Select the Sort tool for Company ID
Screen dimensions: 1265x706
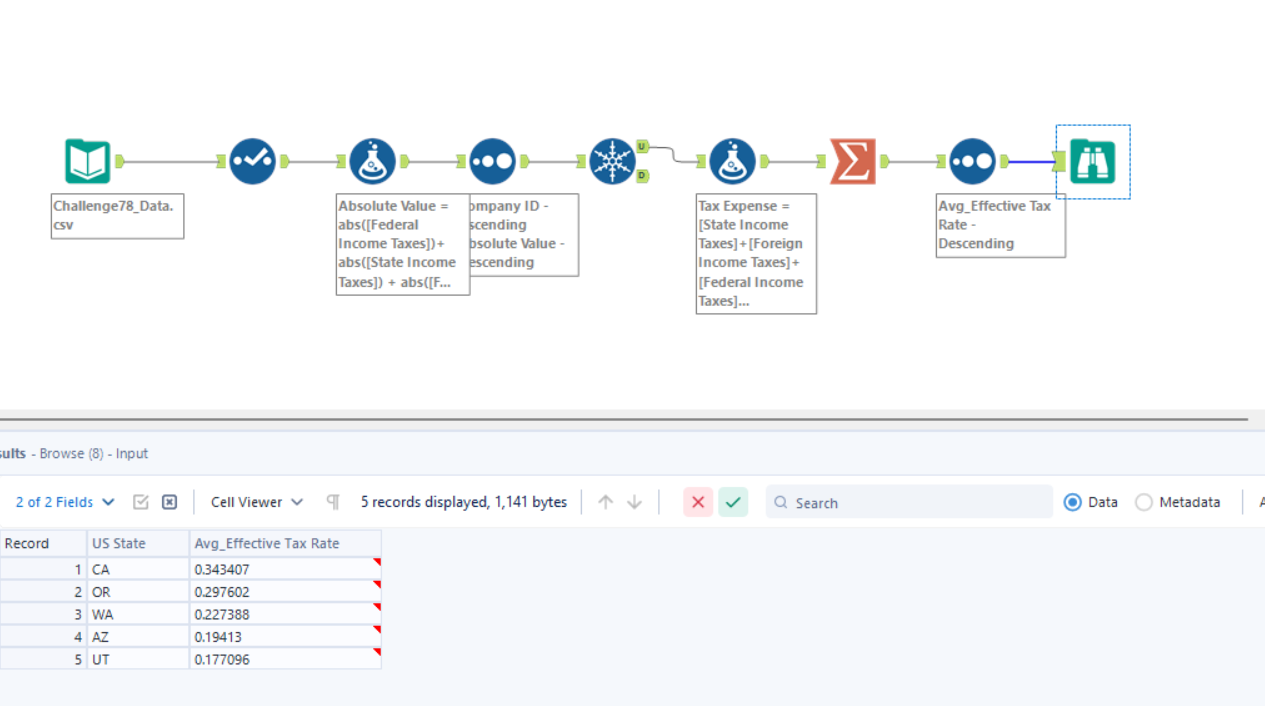[x=492, y=162]
